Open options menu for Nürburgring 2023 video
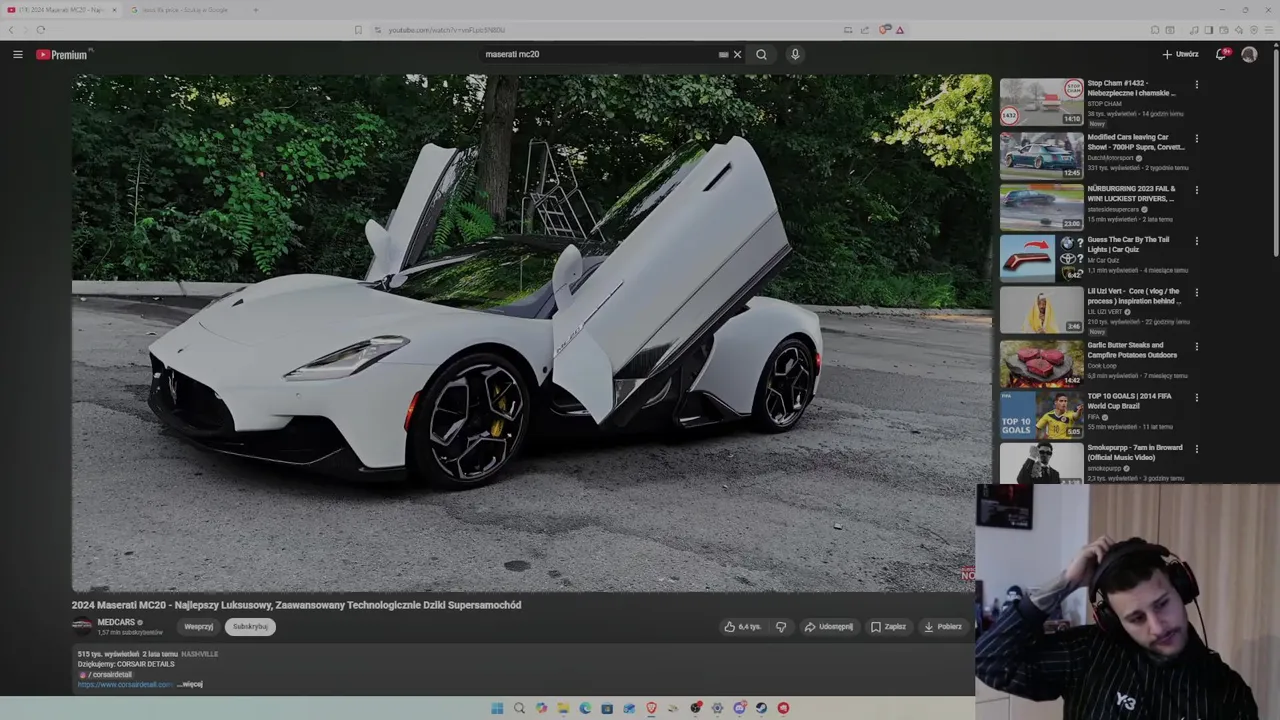The height and width of the screenshot is (720, 1280). (x=1196, y=190)
